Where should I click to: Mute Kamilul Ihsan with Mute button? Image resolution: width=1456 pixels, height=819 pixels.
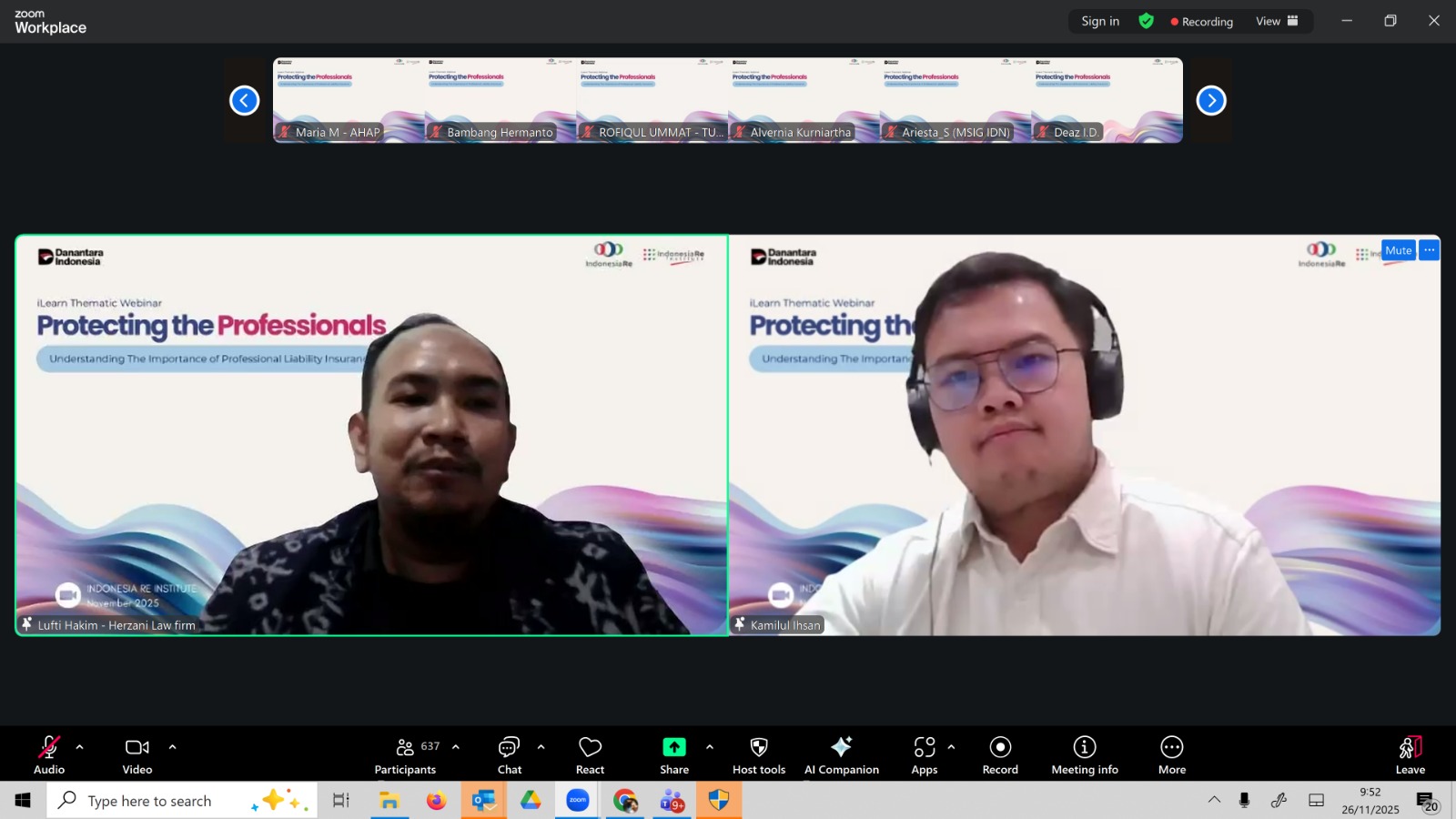coord(1398,250)
